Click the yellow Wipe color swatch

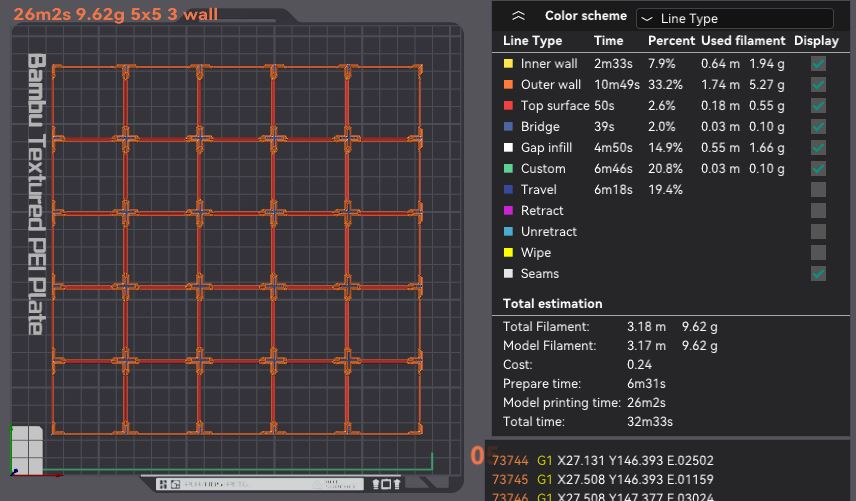(x=508, y=253)
